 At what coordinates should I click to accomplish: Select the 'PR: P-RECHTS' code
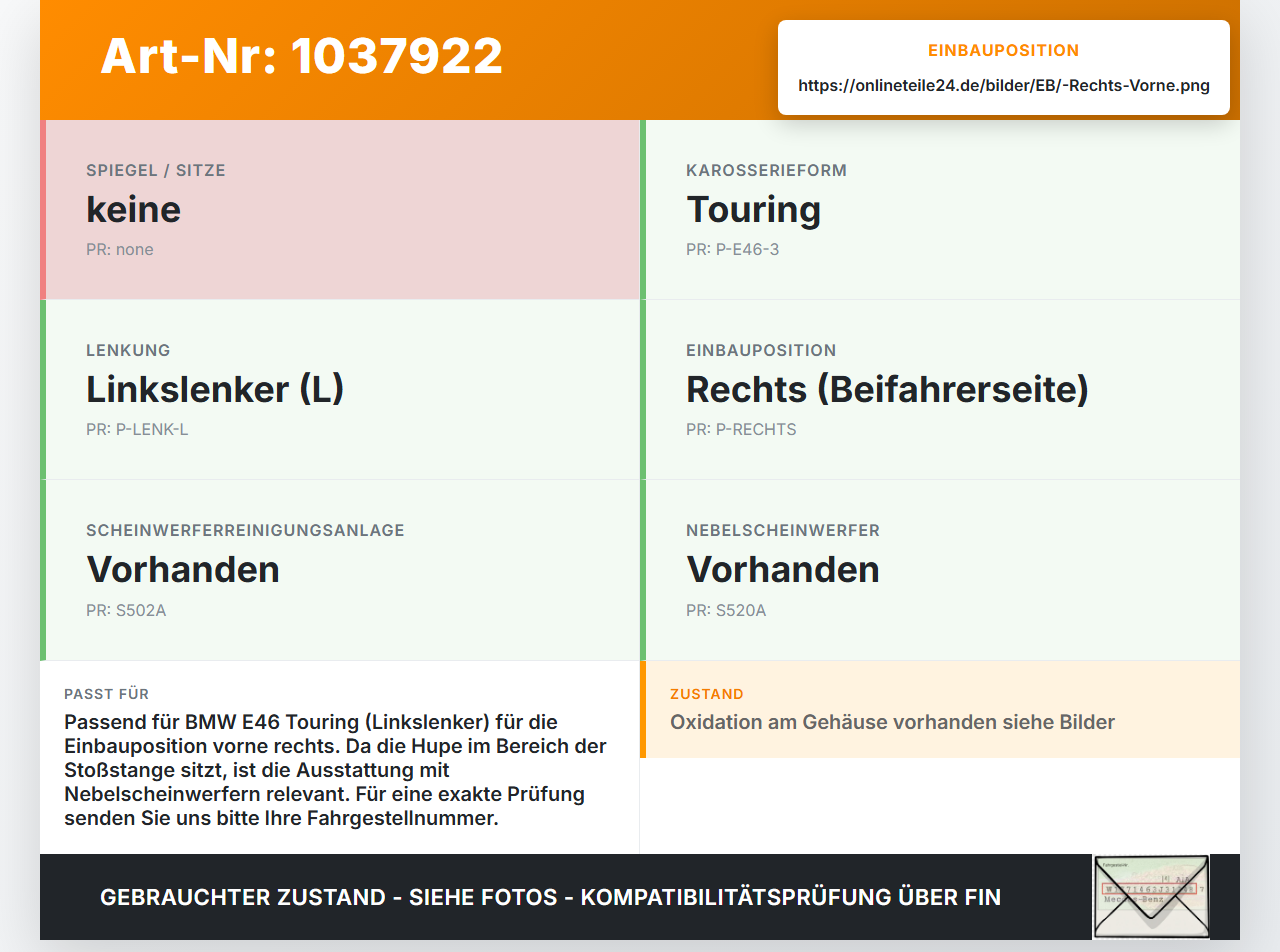click(741, 430)
